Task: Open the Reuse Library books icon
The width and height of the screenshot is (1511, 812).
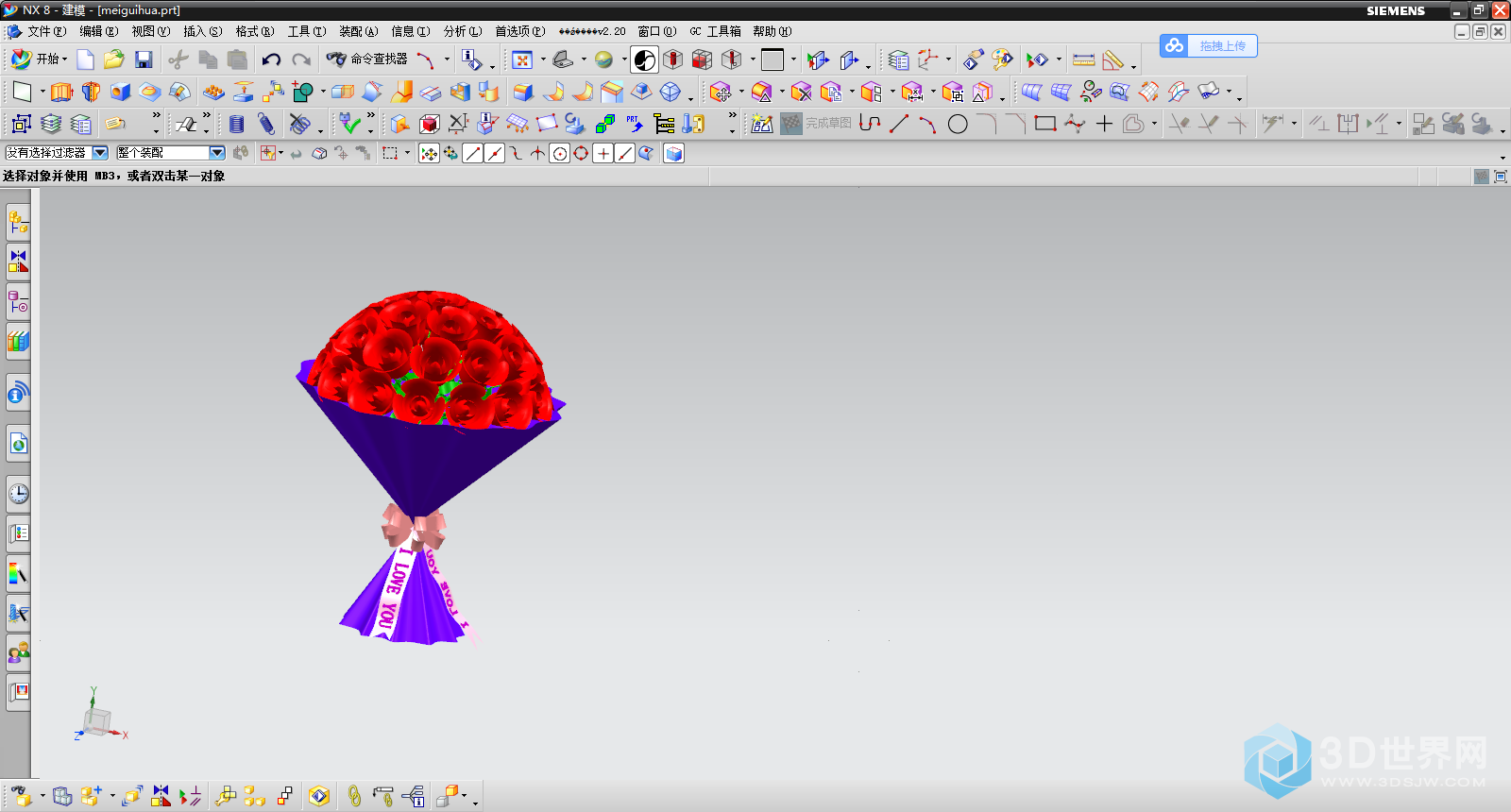Action: tap(18, 341)
